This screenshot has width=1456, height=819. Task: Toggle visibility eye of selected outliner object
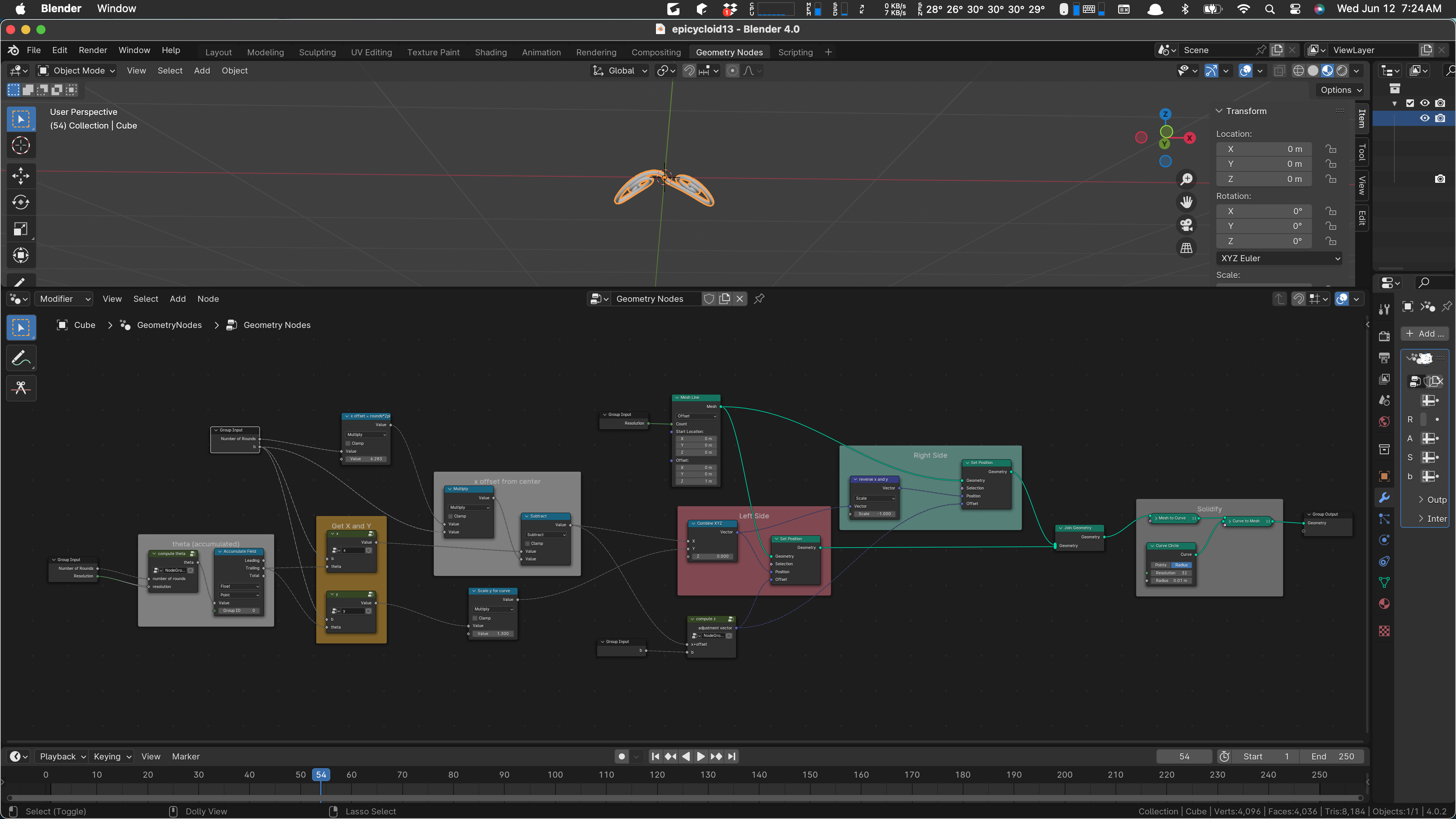coord(1425,118)
